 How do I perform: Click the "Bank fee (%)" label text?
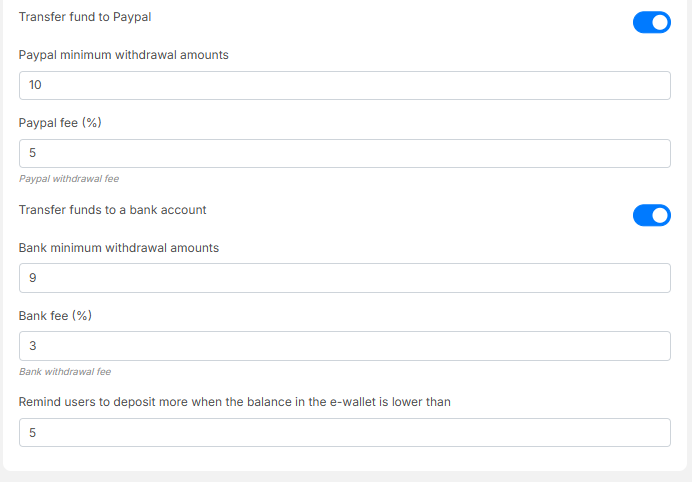(x=55, y=316)
